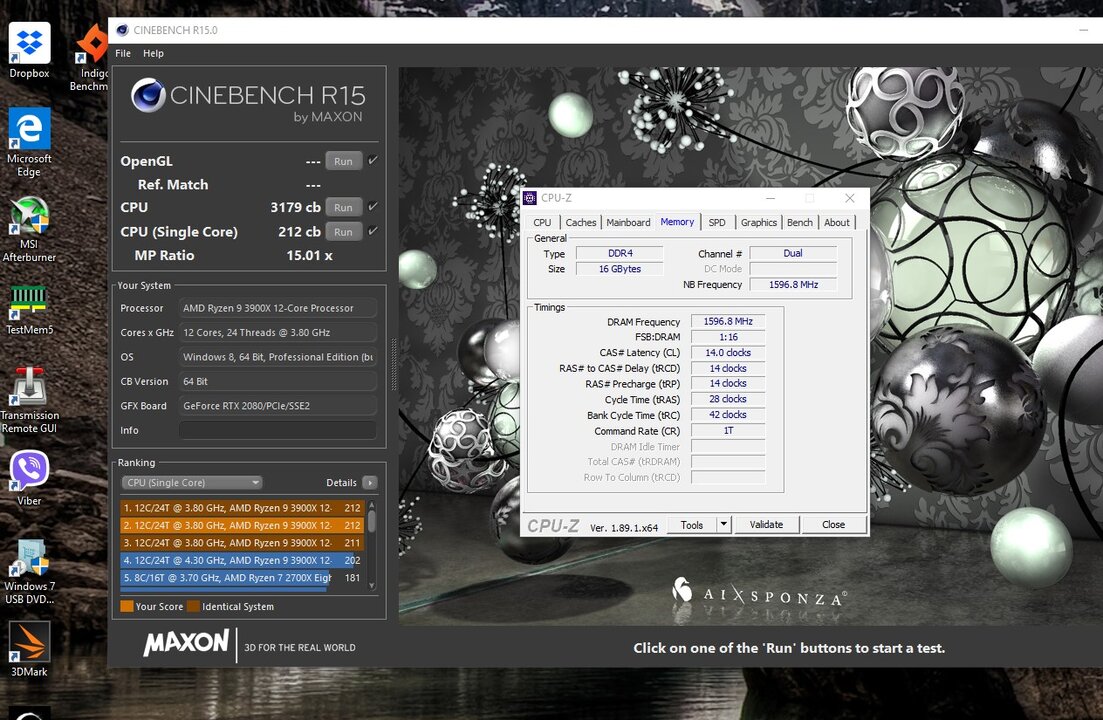Open the Viber desktop shortcut
Image resolution: width=1103 pixels, height=720 pixels.
[29, 478]
